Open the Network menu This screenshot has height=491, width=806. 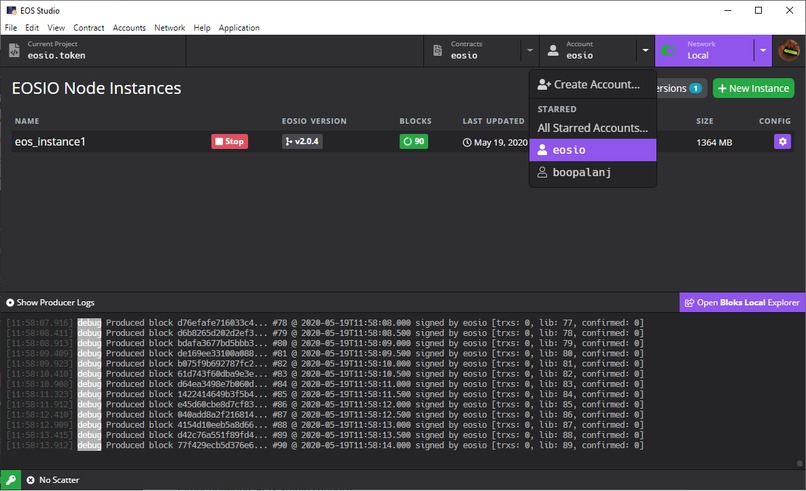pyautogui.click(x=170, y=28)
